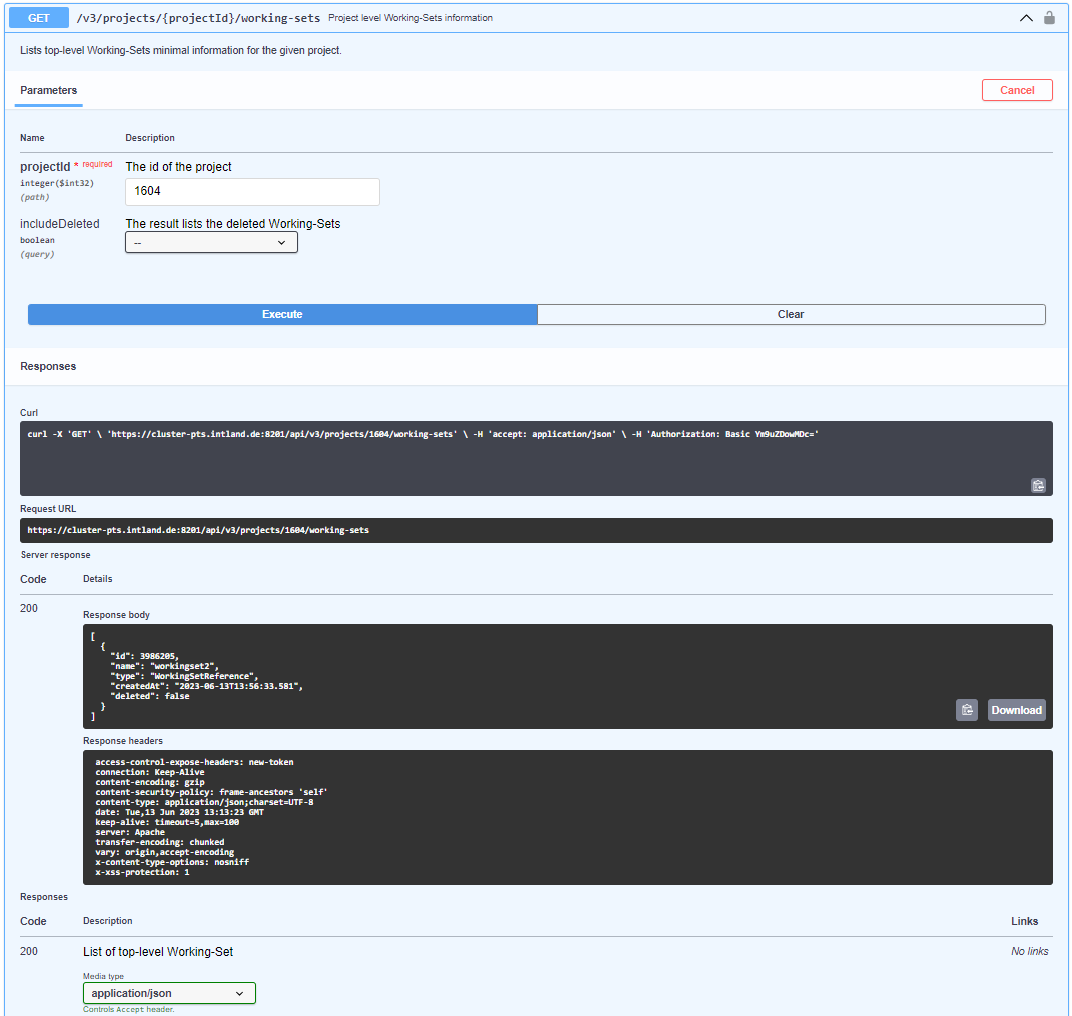Click the "Controls Accept header." note
The image size is (1072, 1016).
pos(129,1009)
